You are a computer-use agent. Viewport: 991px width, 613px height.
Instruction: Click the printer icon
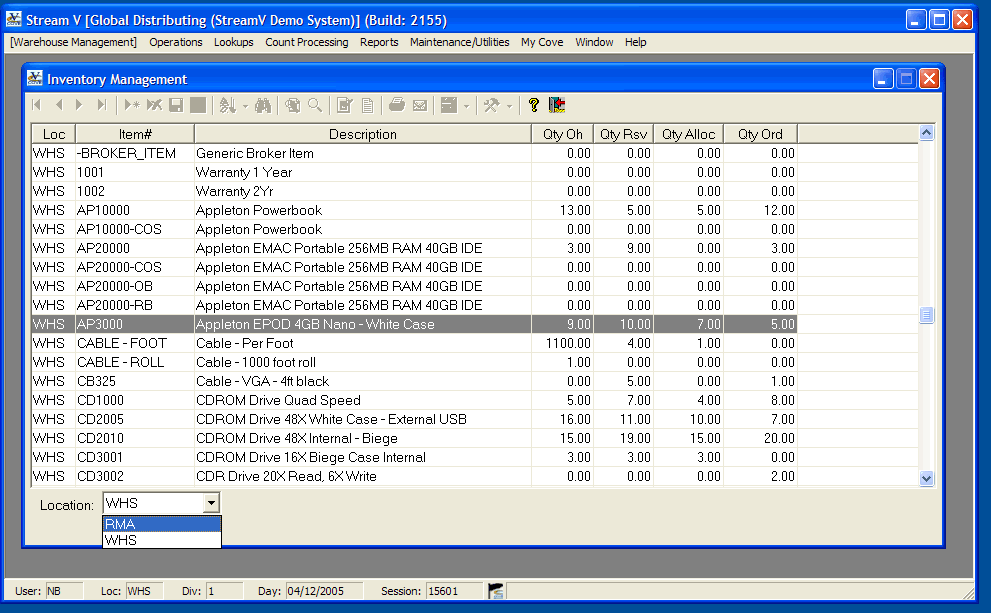tap(397, 105)
